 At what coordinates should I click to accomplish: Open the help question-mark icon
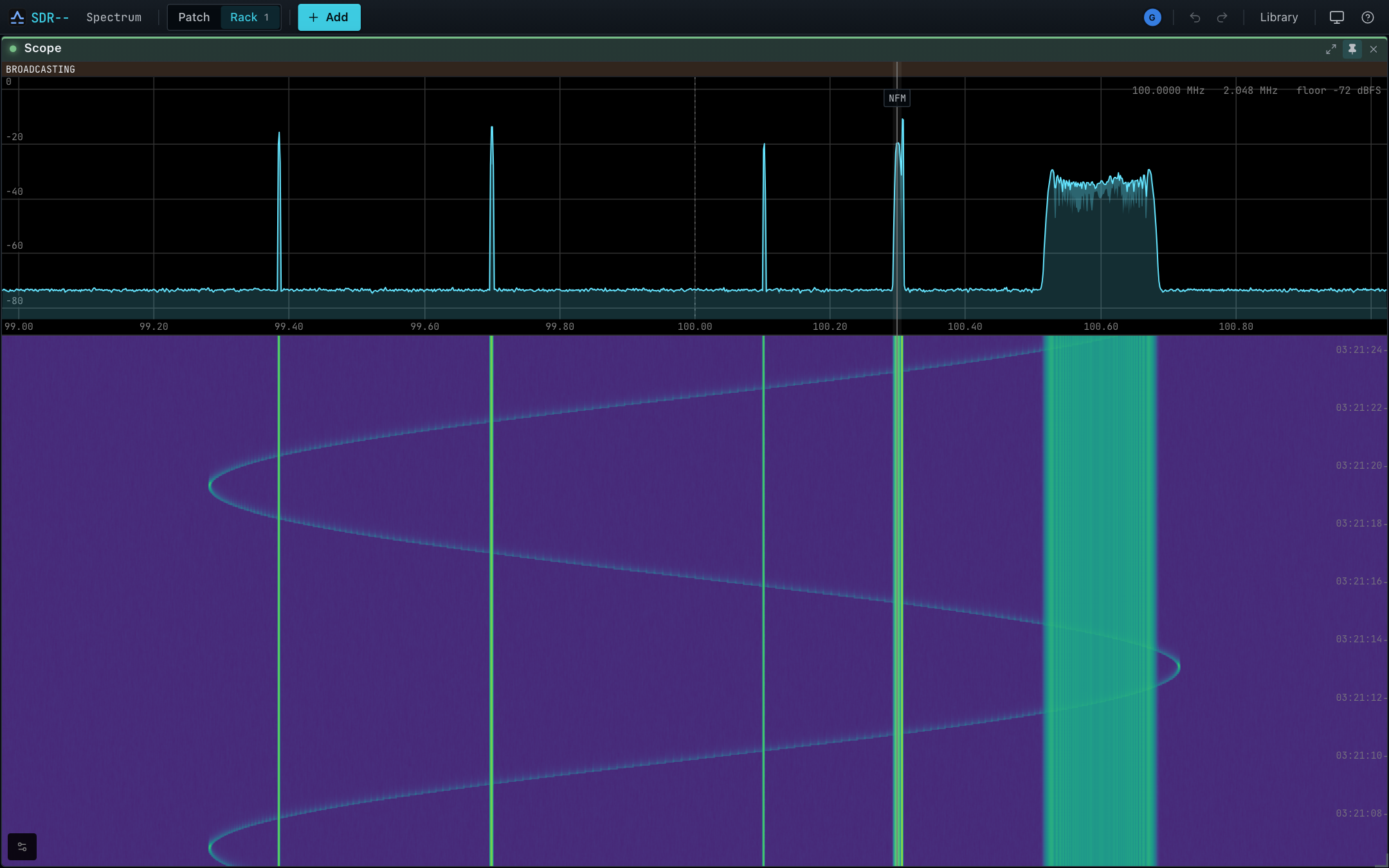pos(1368,17)
